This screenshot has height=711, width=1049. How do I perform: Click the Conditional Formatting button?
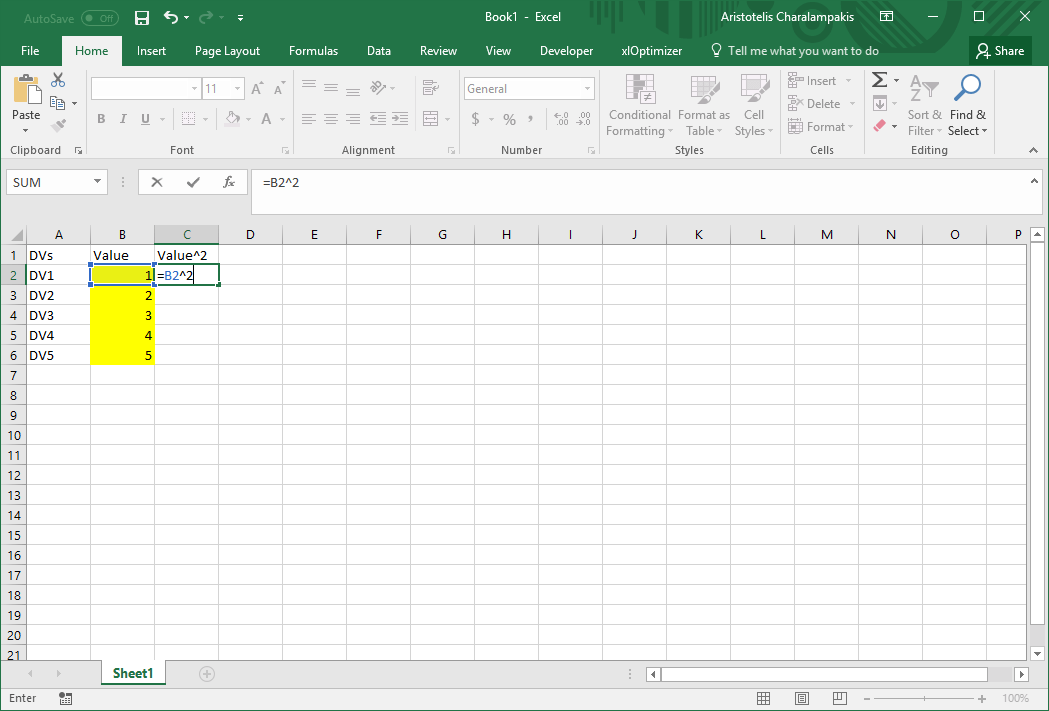639,105
